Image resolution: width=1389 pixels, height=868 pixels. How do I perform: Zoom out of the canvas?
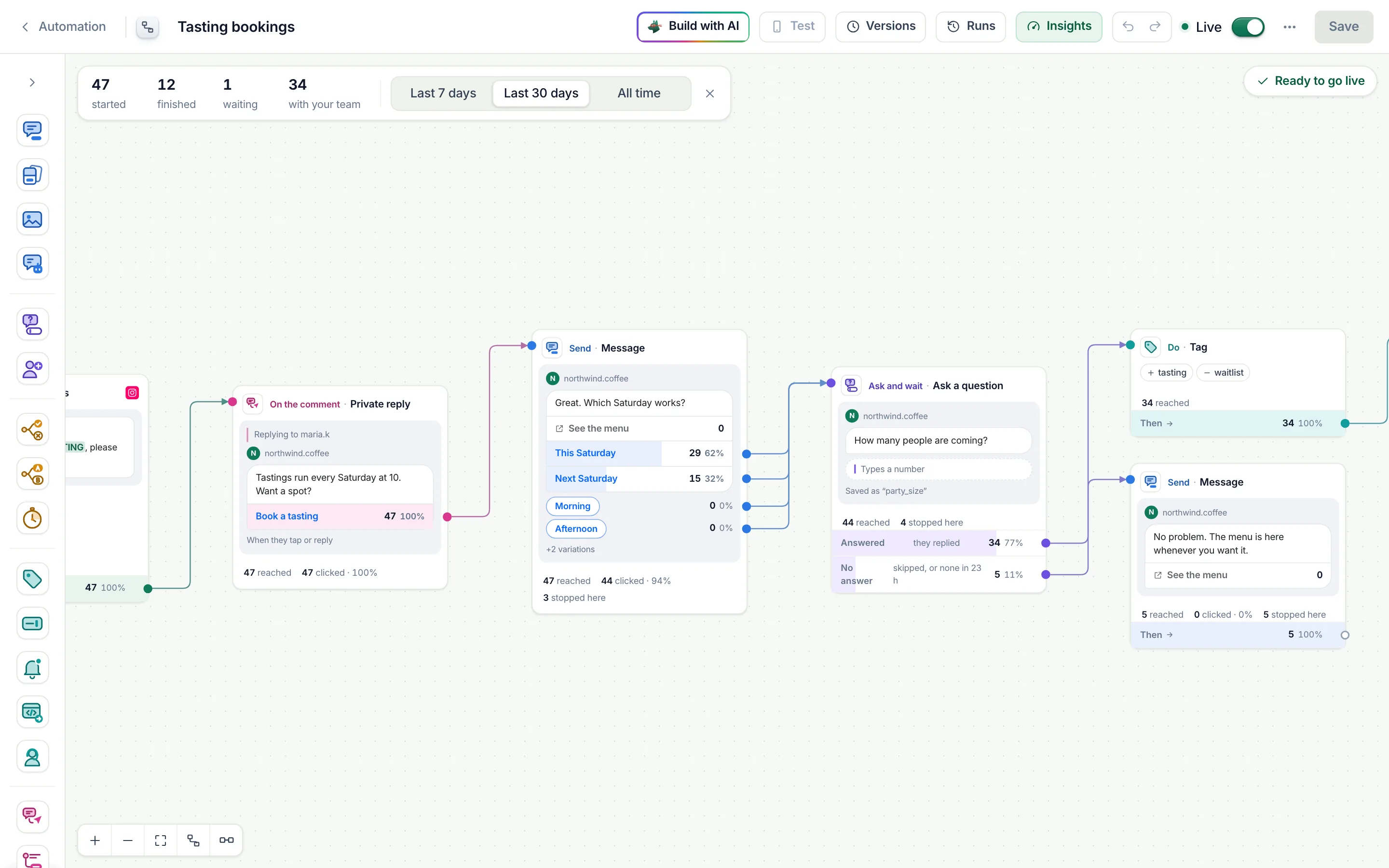[x=127, y=840]
